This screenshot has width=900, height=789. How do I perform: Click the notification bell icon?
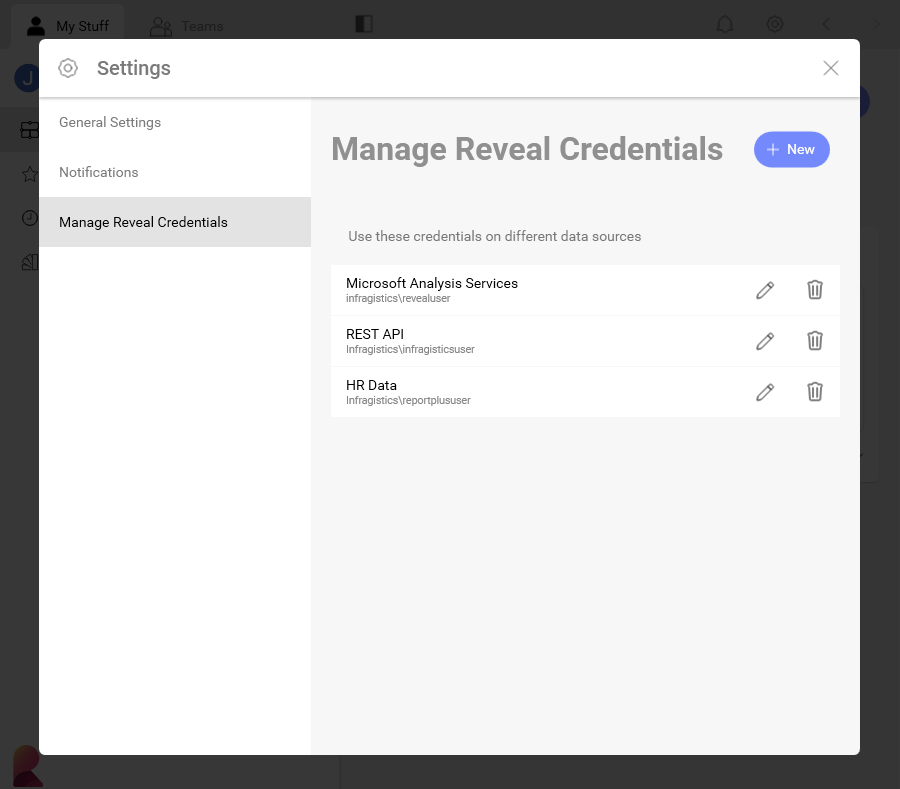click(x=725, y=24)
